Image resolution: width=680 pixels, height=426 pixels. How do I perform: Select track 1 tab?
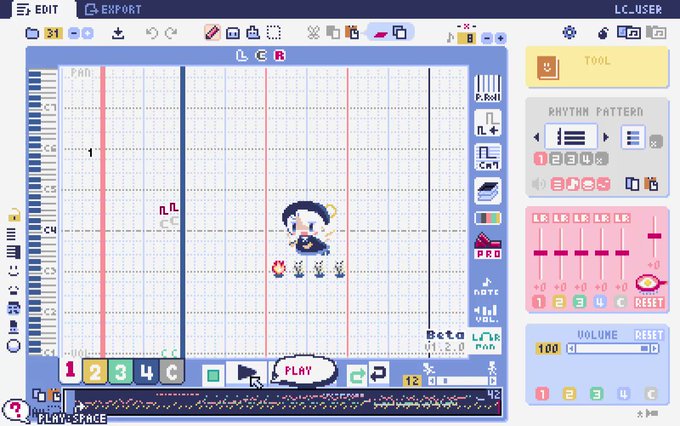[70, 371]
